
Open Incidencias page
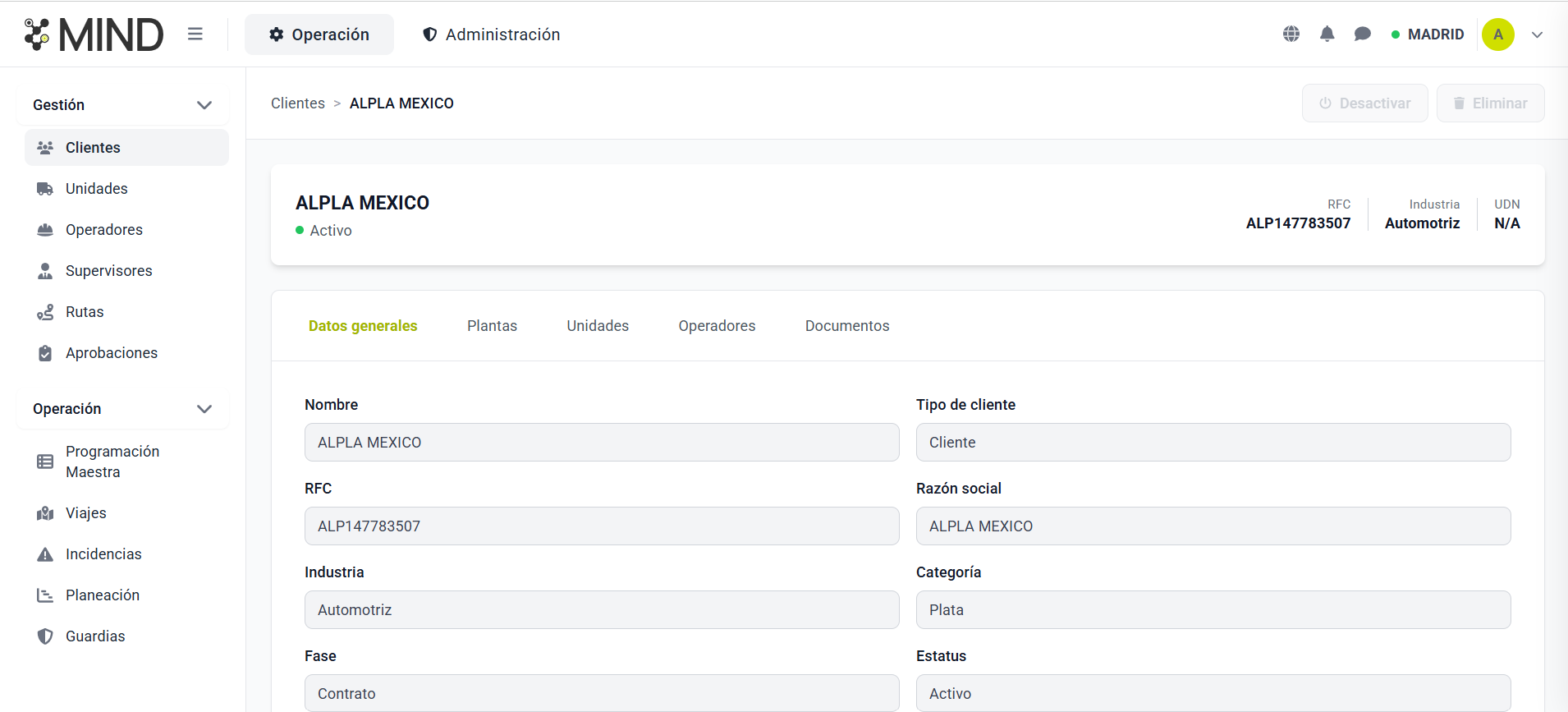[x=126, y=554]
